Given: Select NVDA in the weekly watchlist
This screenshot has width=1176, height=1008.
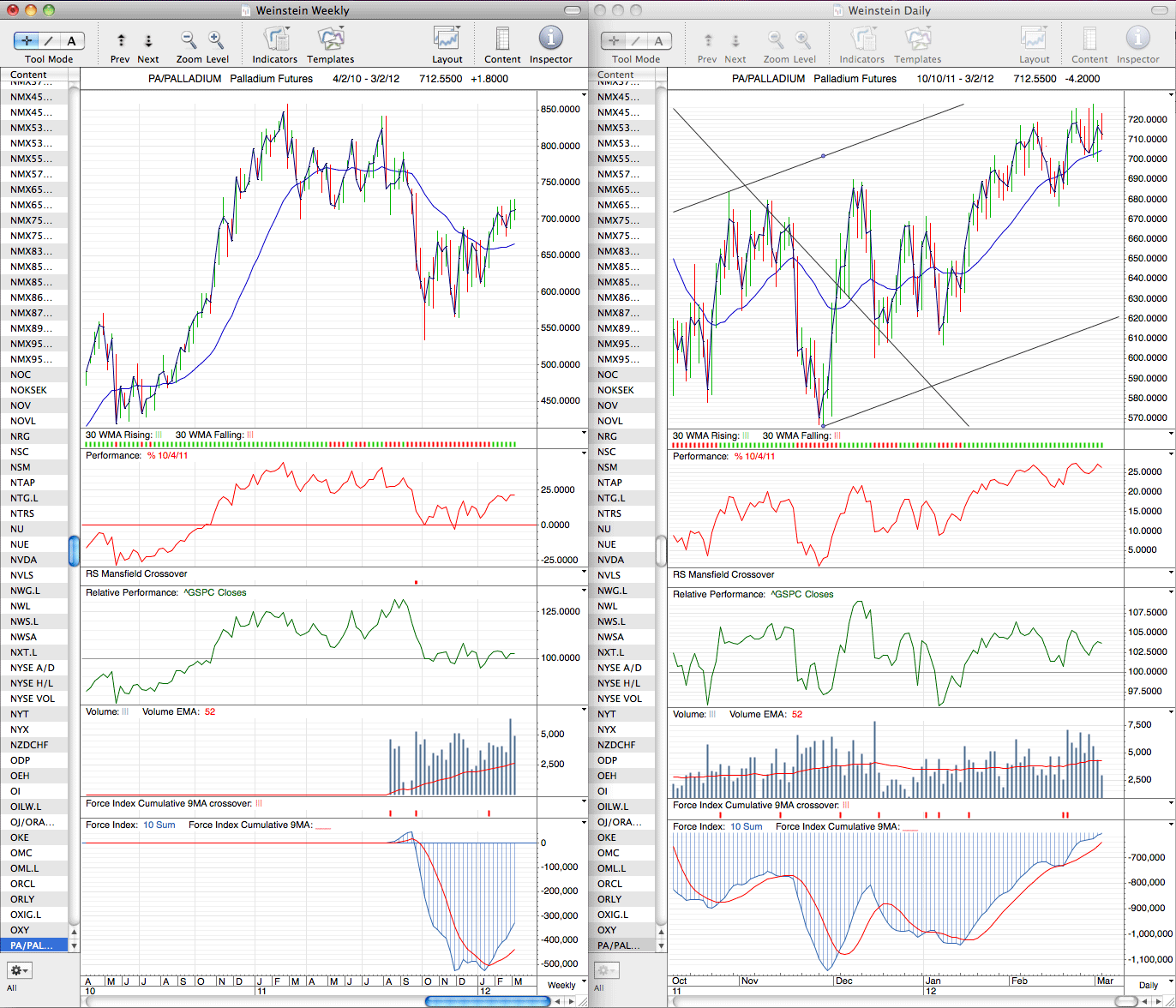Looking at the screenshot, I should point(34,560).
